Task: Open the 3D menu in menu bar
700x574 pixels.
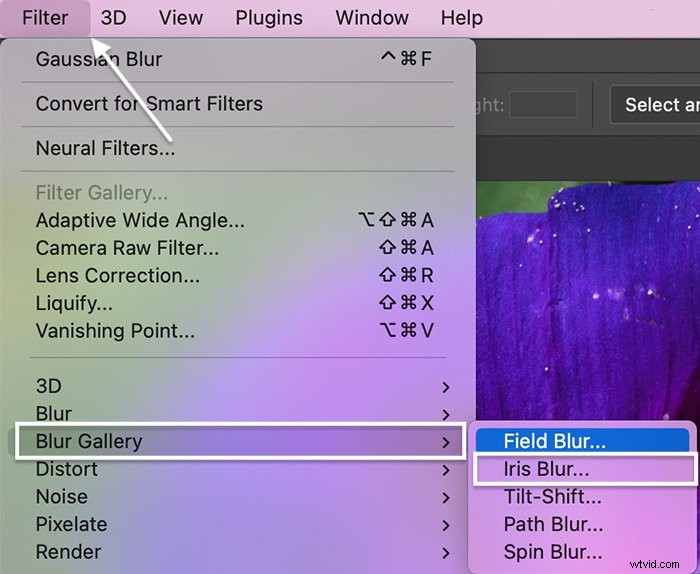Action: click(113, 18)
